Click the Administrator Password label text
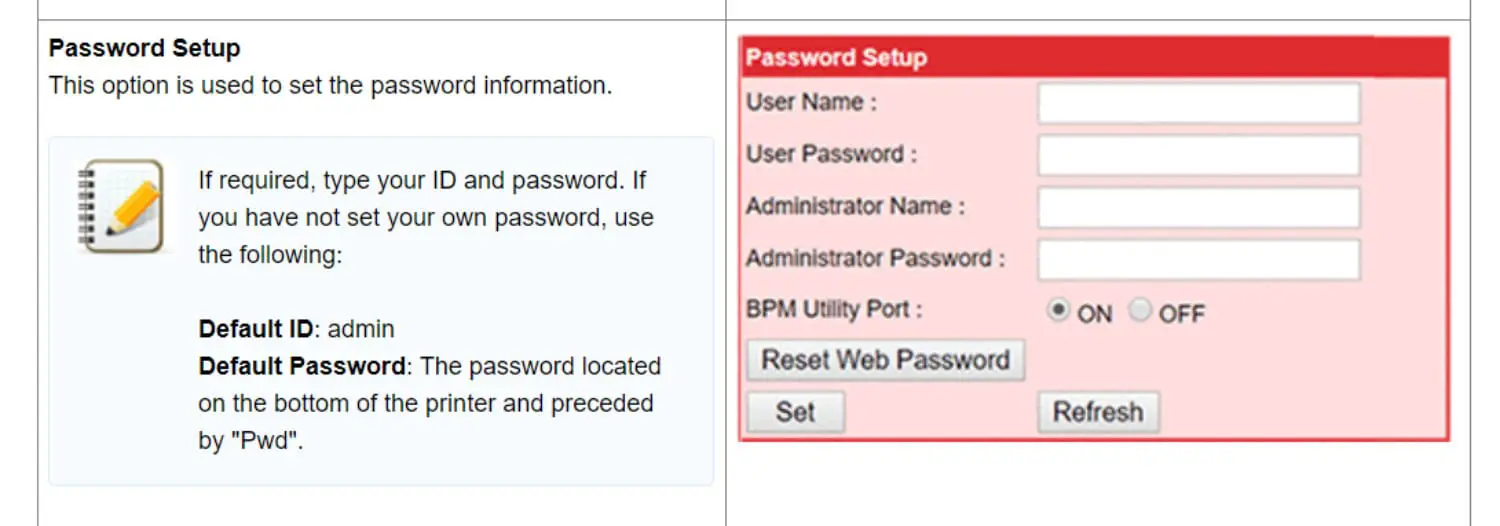Image resolution: width=1500 pixels, height=526 pixels. point(875,258)
